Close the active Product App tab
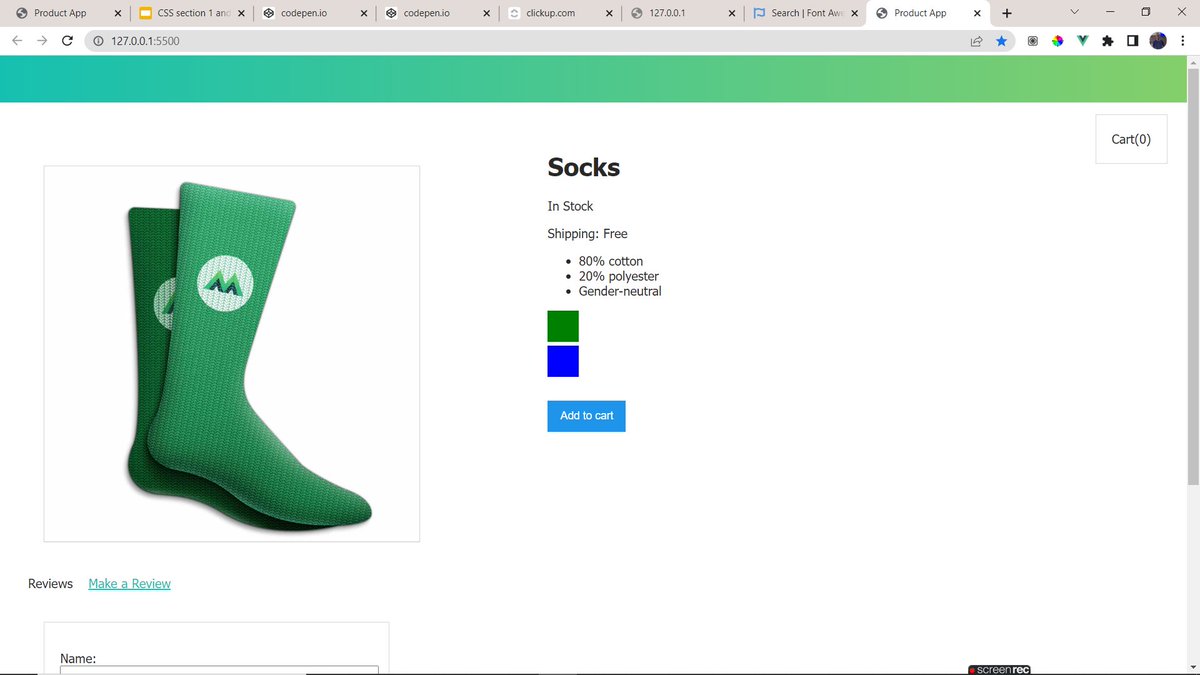Screen dimensions: 1200x675 click(978, 13)
